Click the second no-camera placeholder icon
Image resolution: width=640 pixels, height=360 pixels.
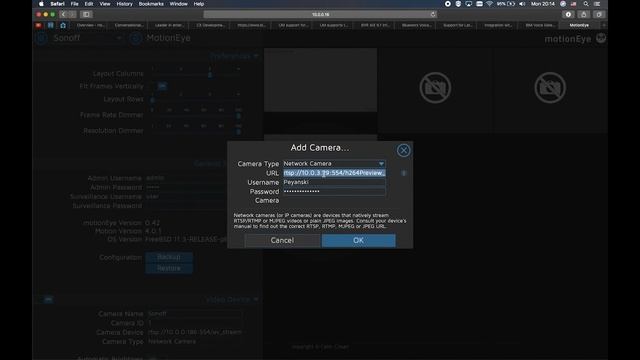pos(435,88)
